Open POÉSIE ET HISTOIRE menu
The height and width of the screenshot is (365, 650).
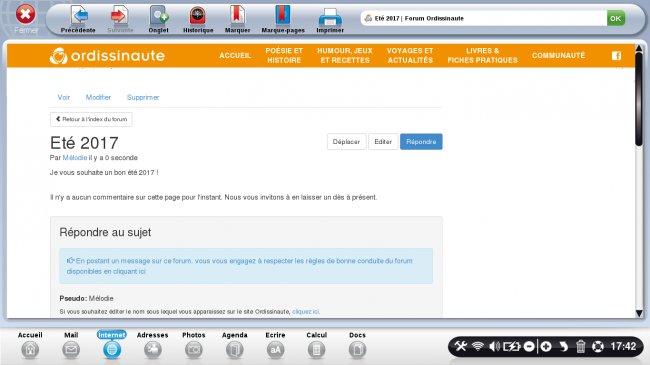284,56
